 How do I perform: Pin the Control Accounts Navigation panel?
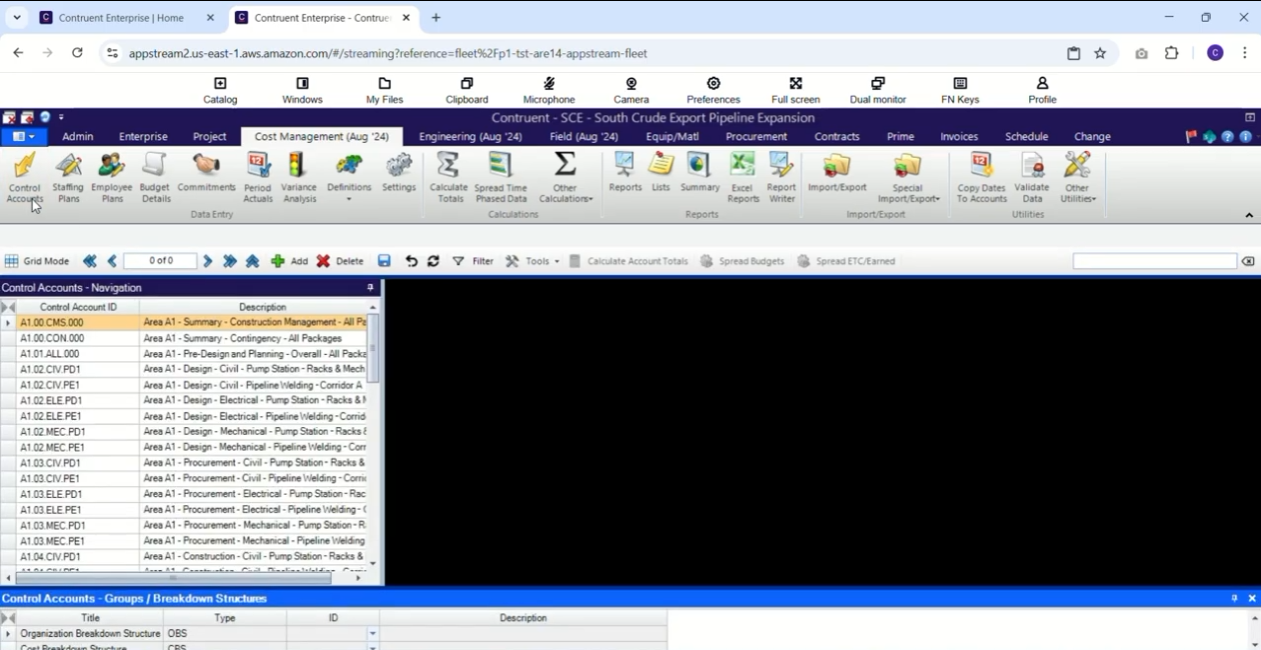(370, 288)
